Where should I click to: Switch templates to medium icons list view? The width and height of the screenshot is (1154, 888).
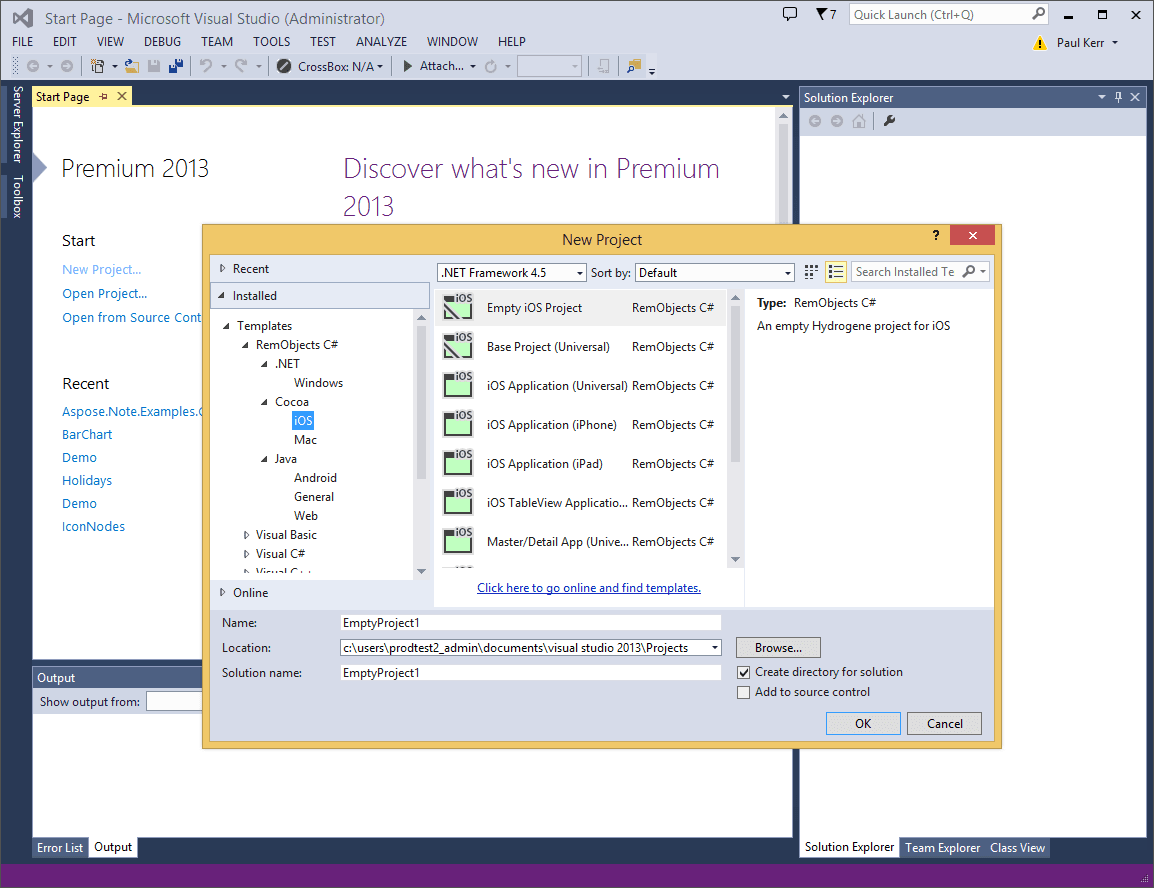pyautogui.click(x=835, y=272)
